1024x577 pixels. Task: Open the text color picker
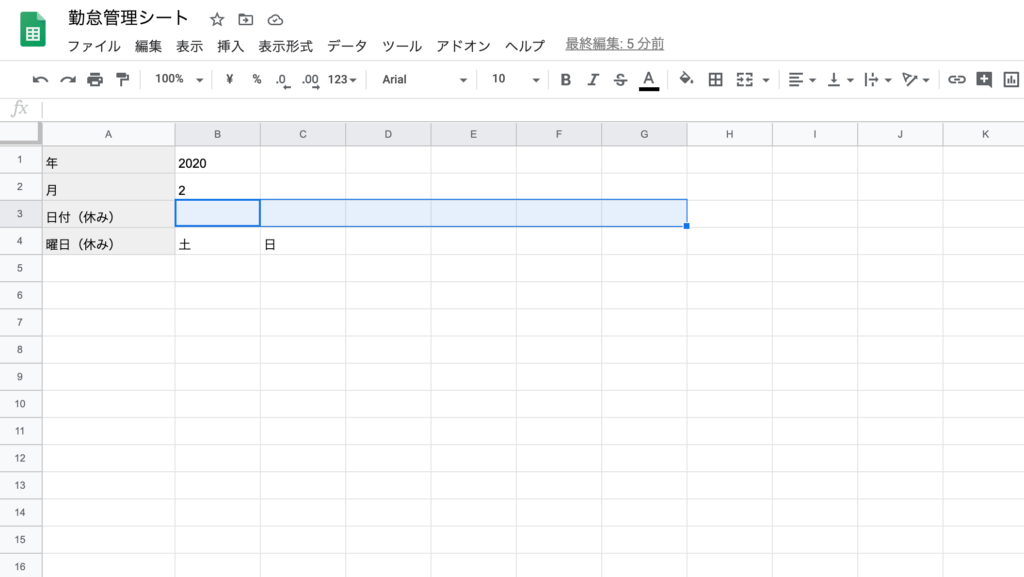pos(648,80)
